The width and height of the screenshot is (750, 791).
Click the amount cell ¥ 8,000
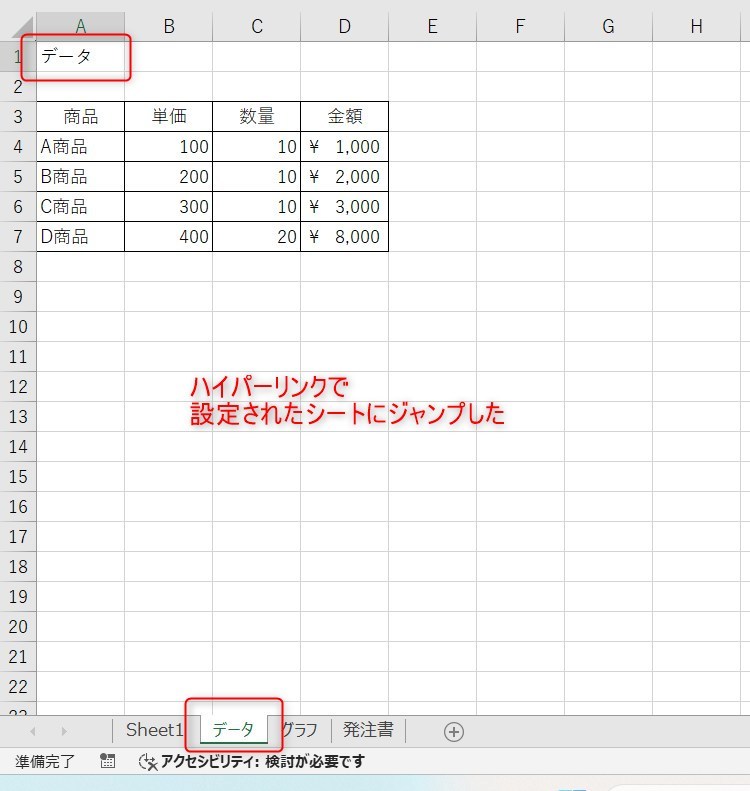(344, 237)
